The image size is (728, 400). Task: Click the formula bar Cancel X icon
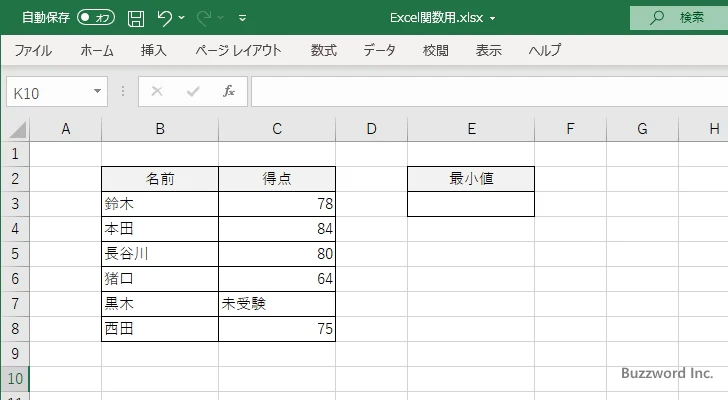click(157, 91)
